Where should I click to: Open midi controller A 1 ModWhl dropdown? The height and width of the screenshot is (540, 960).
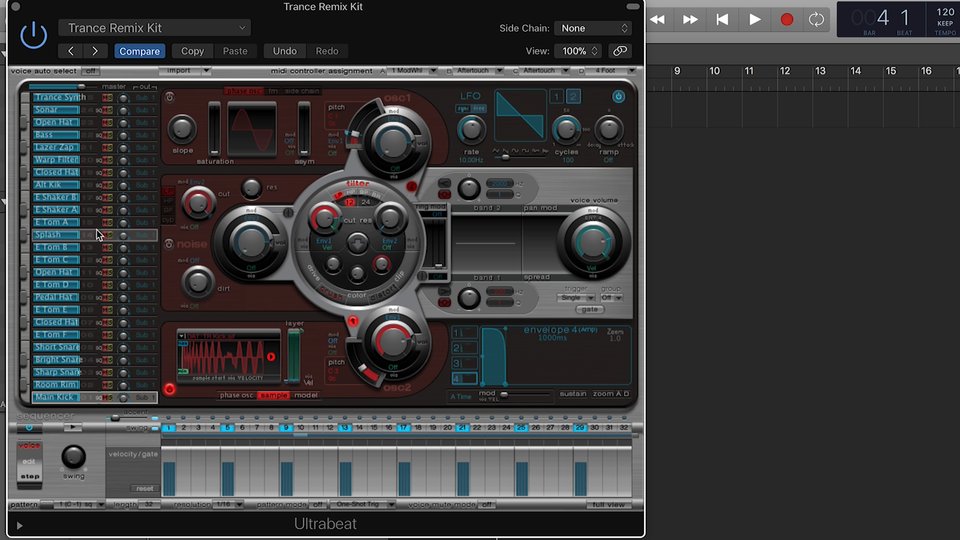pyautogui.click(x=413, y=71)
